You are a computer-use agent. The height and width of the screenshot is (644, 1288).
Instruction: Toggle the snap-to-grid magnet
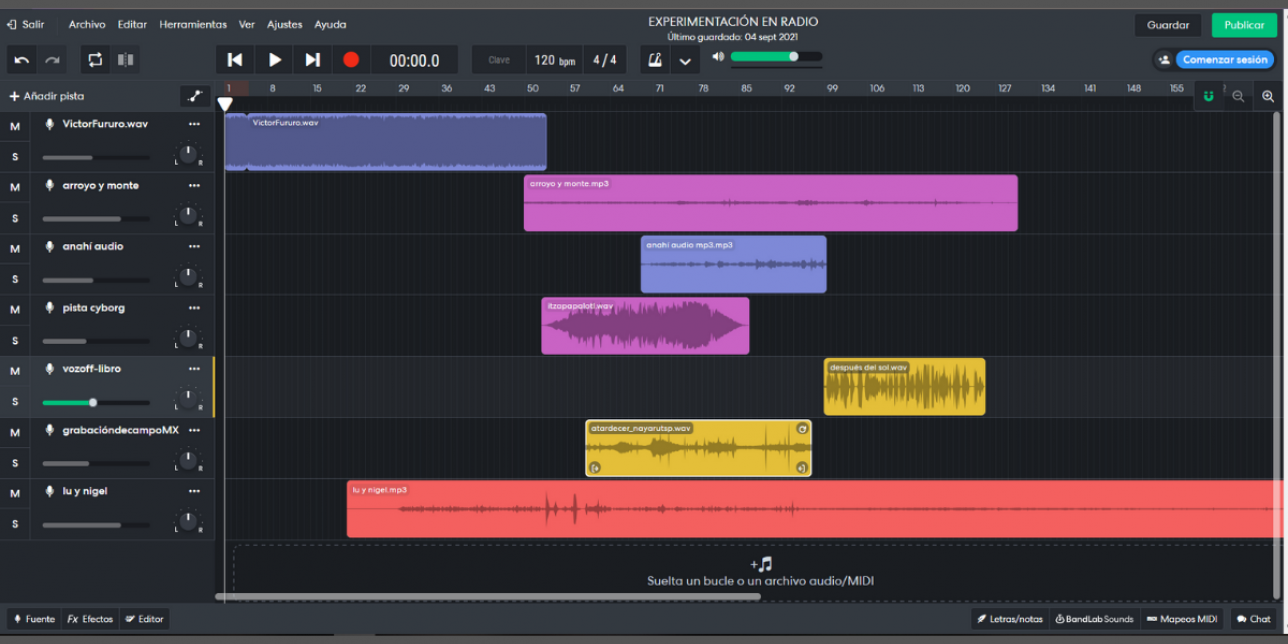(x=1209, y=96)
